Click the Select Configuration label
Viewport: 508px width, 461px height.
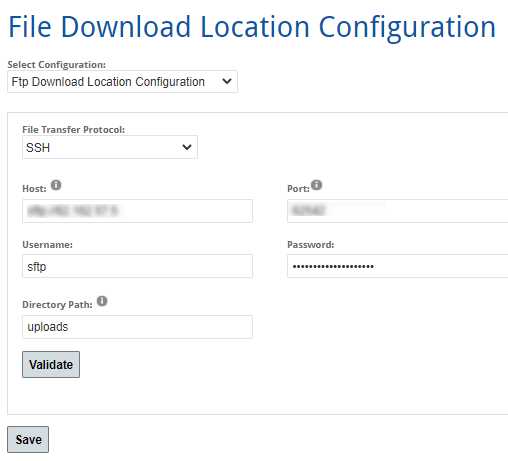point(57,65)
